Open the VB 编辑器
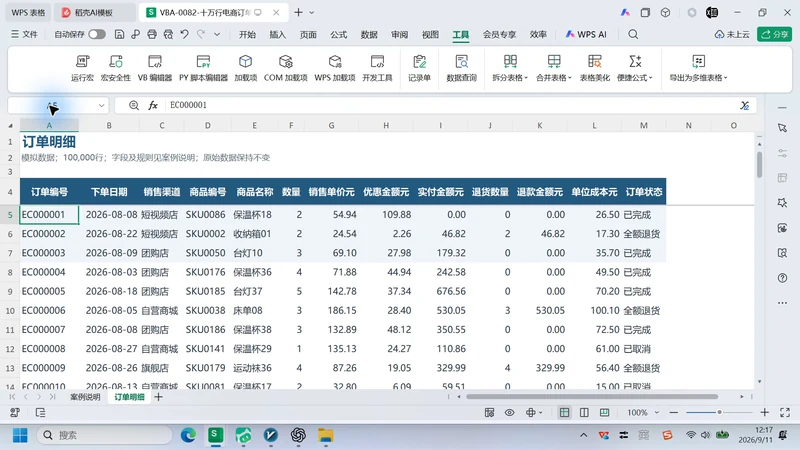Image resolution: width=800 pixels, height=450 pixels. 155,68
